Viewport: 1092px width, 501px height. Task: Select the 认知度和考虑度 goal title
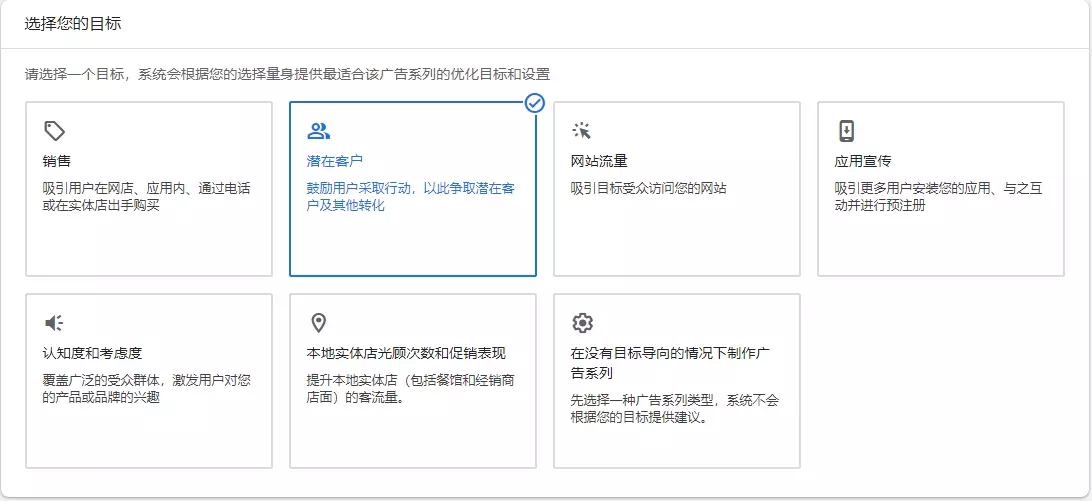(x=92, y=353)
